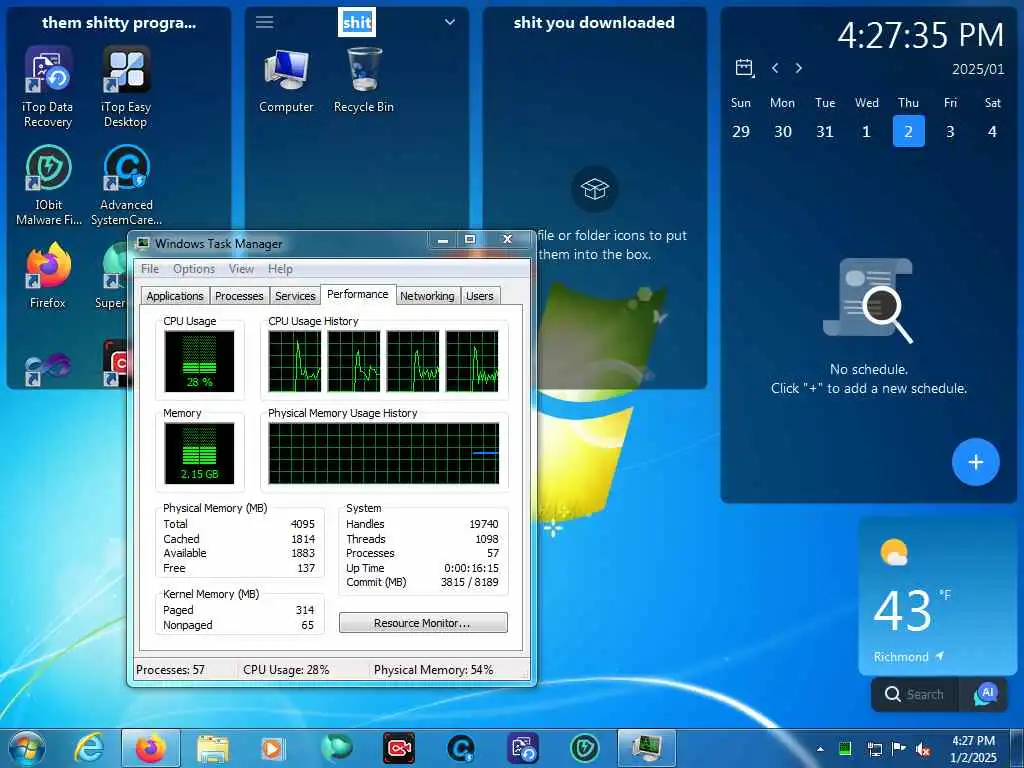The width and height of the screenshot is (1024, 768).
Task: Click Up Time value 0:00:16:15
Action: 471,568
